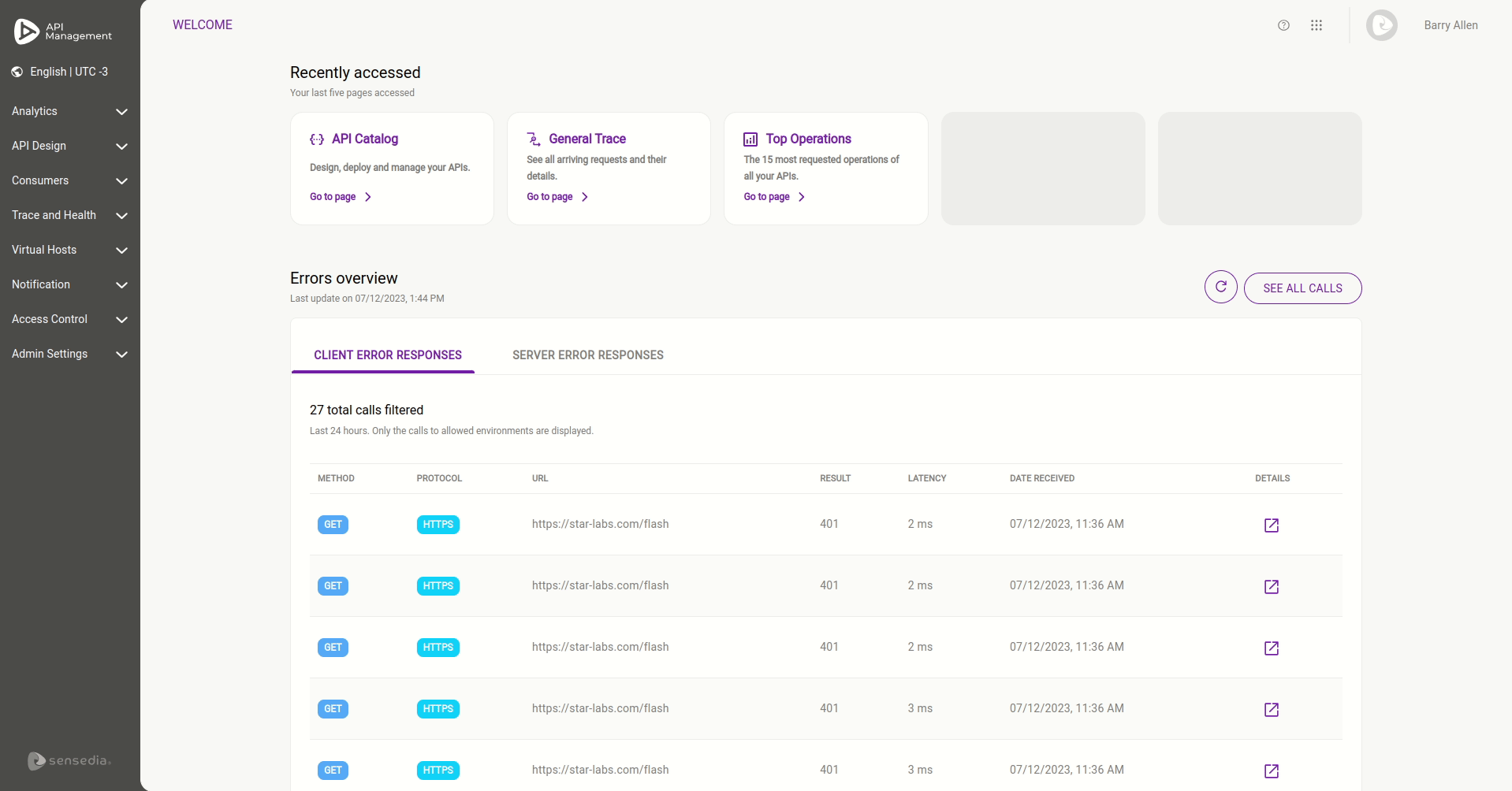This screenshot has width=1512, height=791.
Task: Open details of the third error call
Action: (x=1271, y=648)
